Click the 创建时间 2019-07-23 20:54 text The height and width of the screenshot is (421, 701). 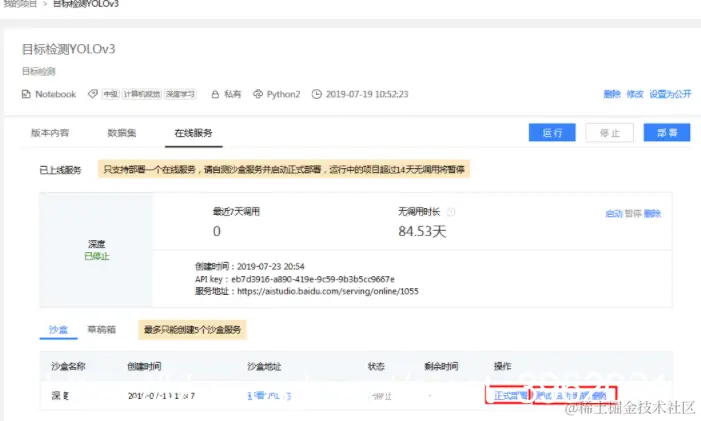pyautogui.click(x=249, y=266)
